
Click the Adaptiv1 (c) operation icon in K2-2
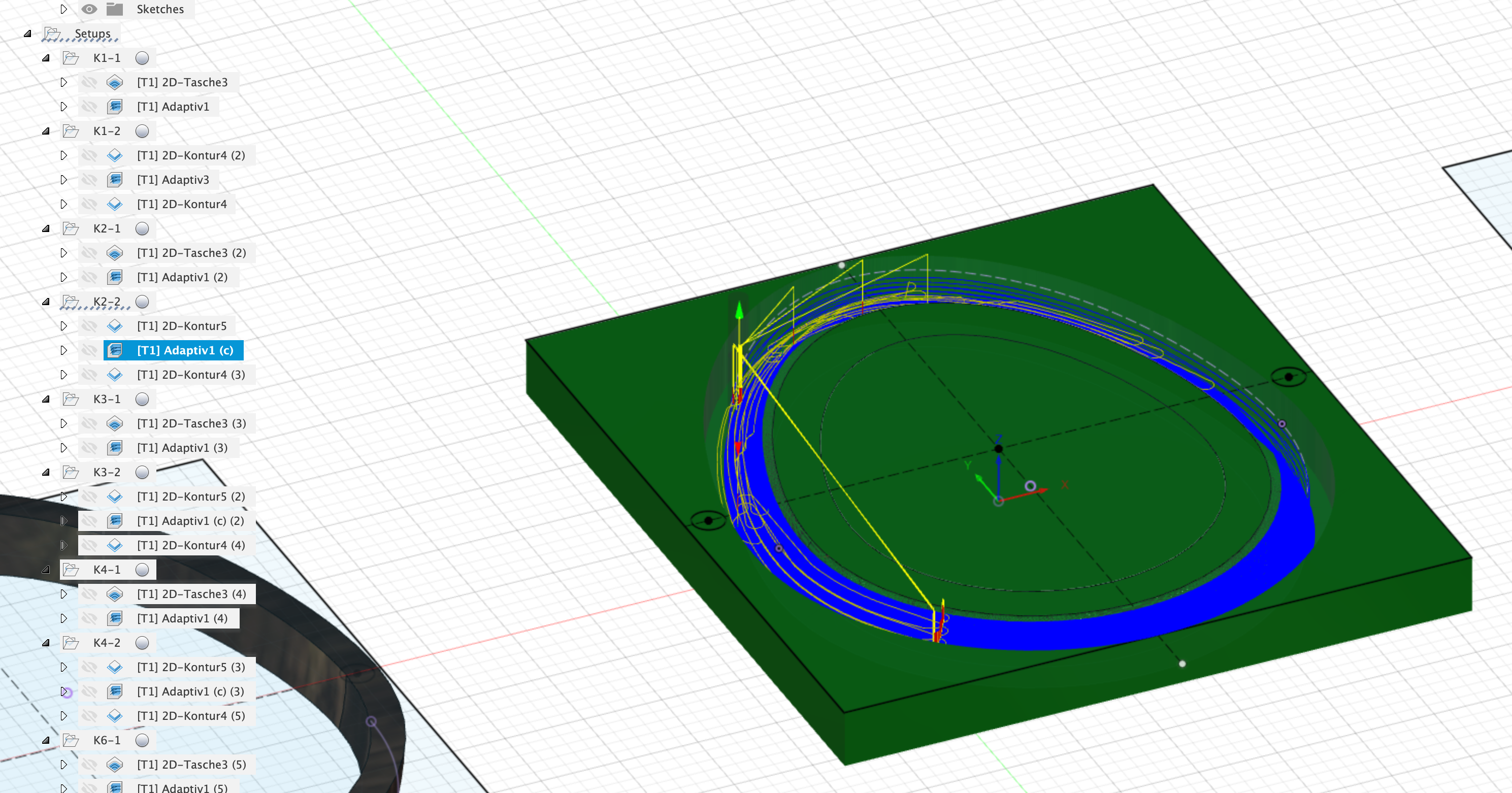pos(115,350)
